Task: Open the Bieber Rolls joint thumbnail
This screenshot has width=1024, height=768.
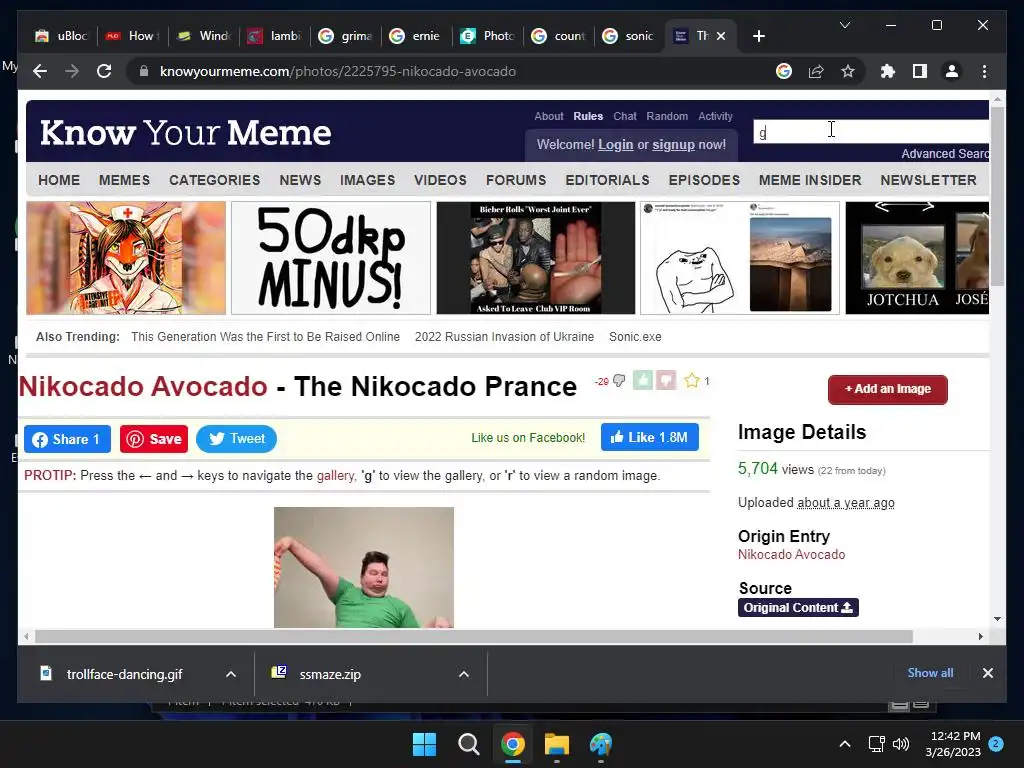Action: (x=536, y=258)
